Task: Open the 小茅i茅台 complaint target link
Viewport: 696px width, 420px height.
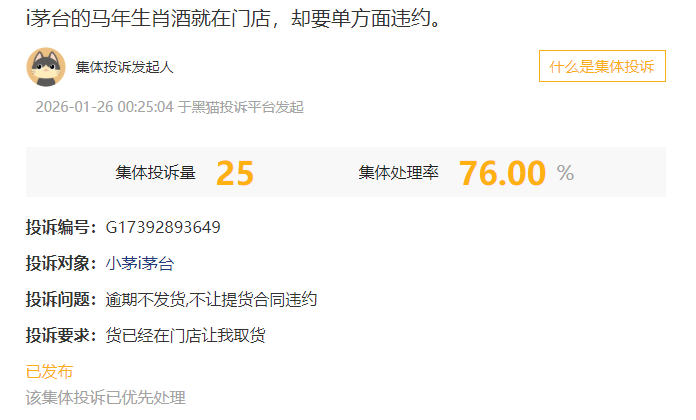Action: tap(139, 263)
